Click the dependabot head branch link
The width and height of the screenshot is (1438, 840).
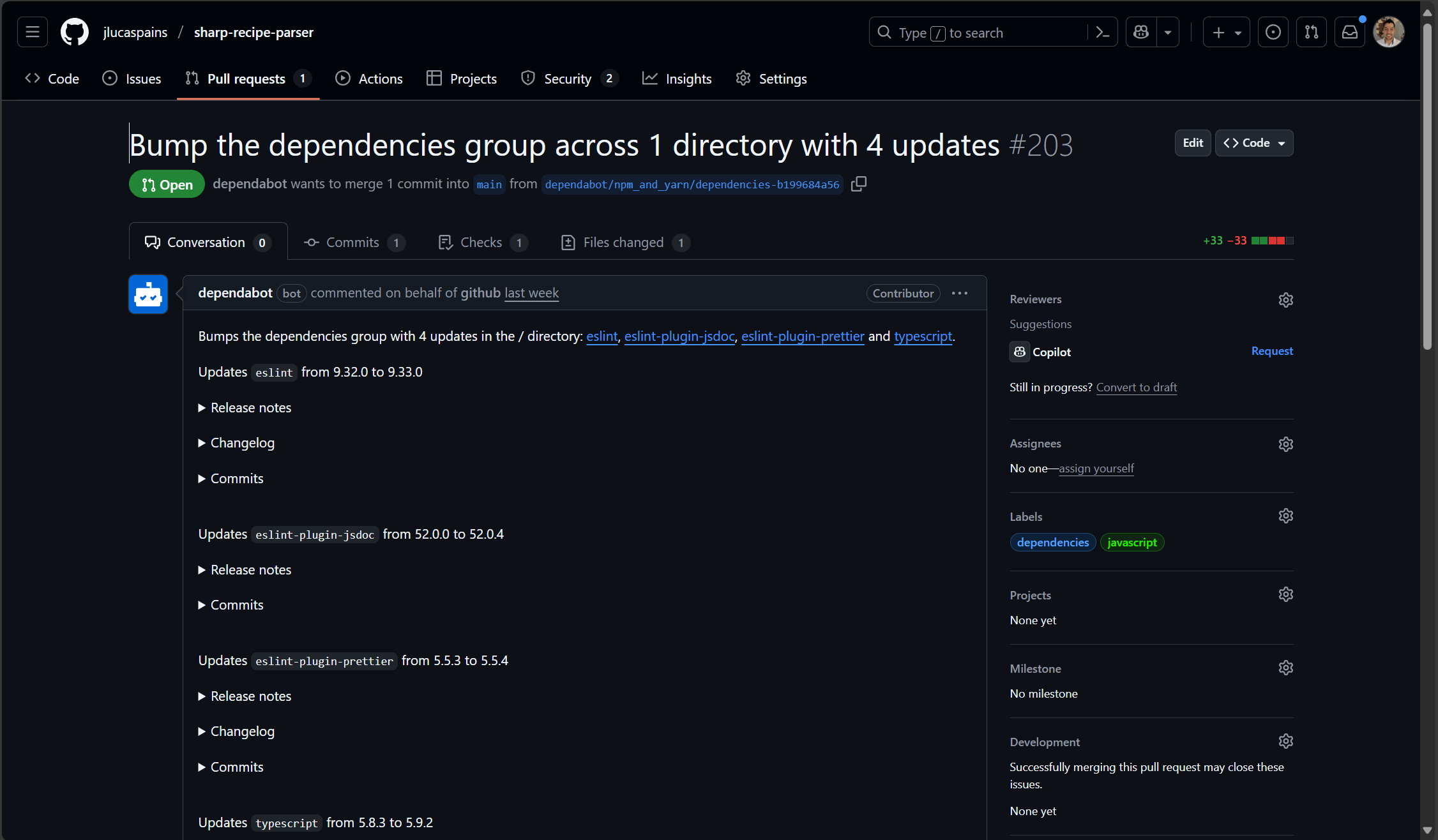point(692,184)
